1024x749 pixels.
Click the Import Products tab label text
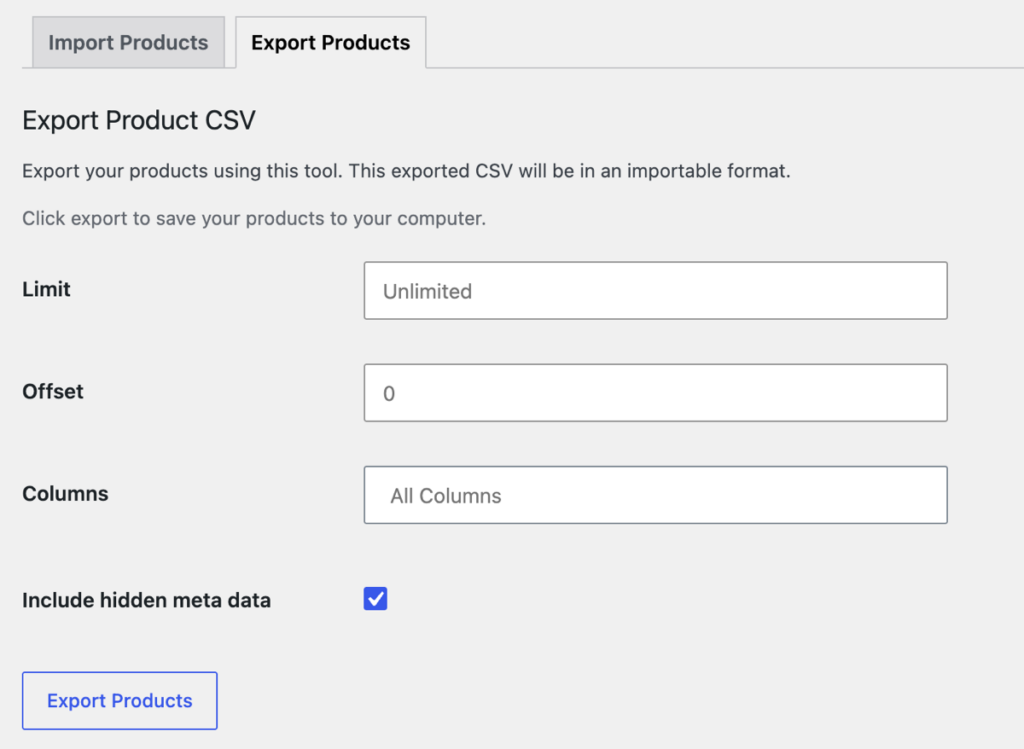point(128,42)
